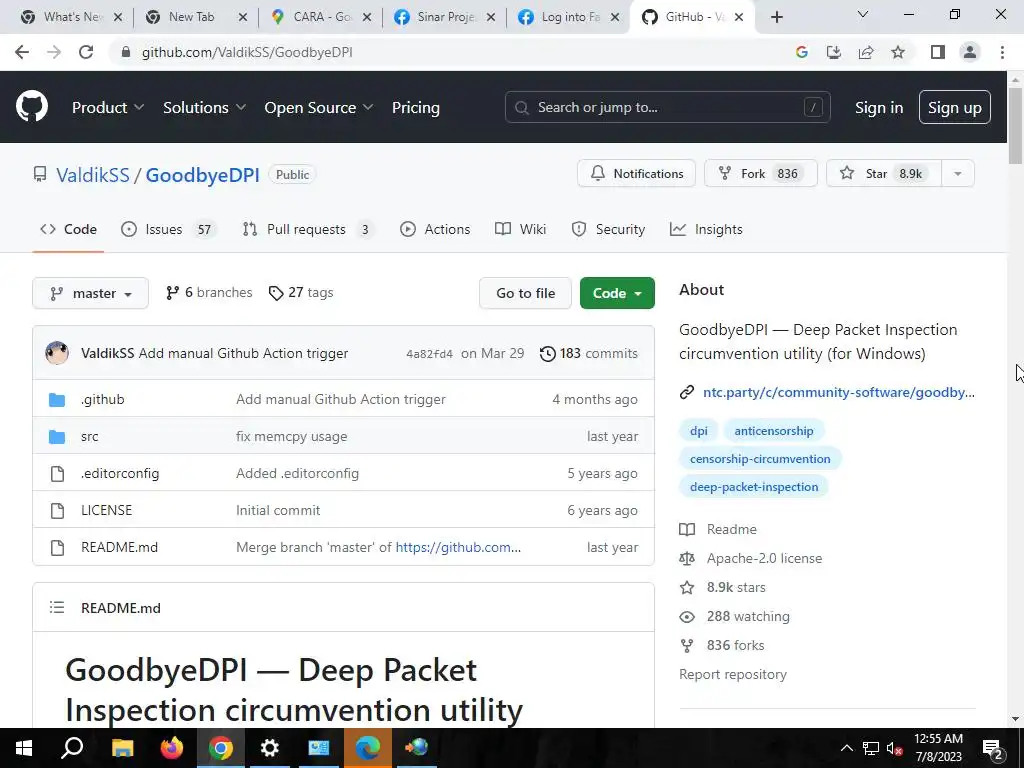Show hidden system tray icons chevron
The image size is (1024, 768).
(x=846, y=748)
